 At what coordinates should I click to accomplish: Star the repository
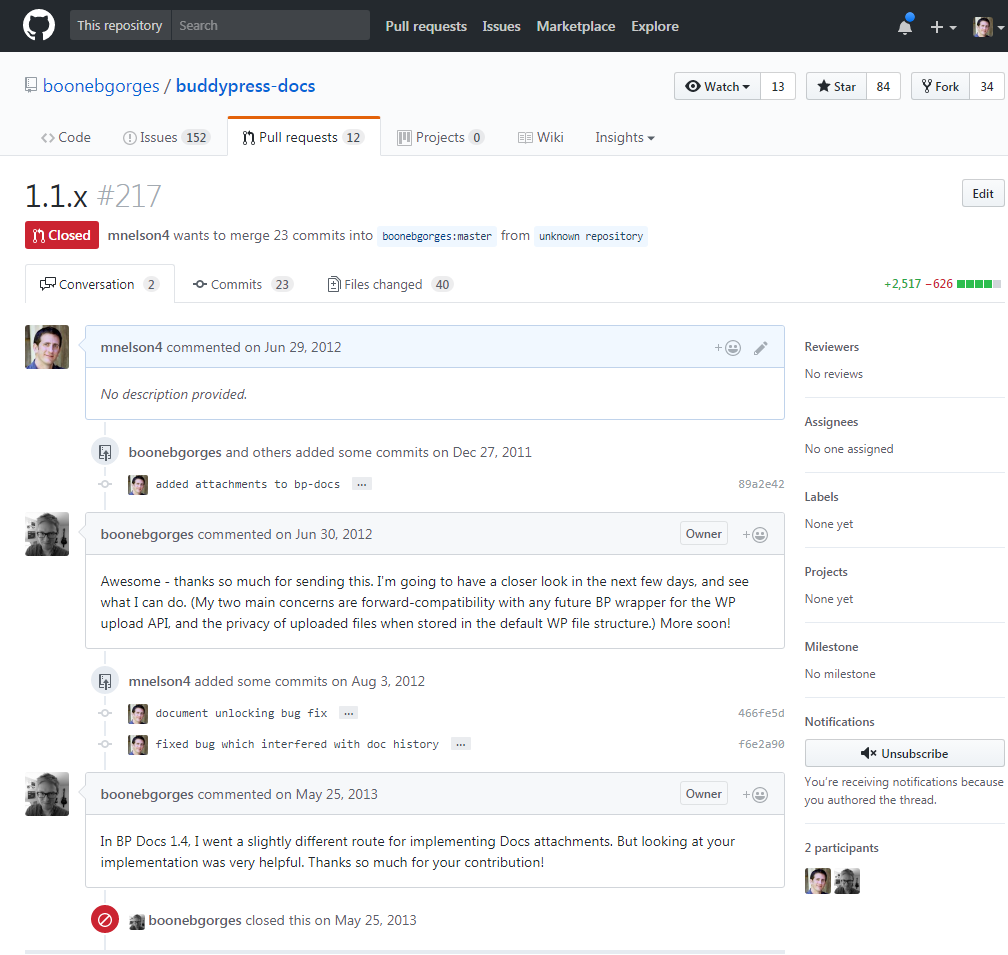(x=836, y=86)
